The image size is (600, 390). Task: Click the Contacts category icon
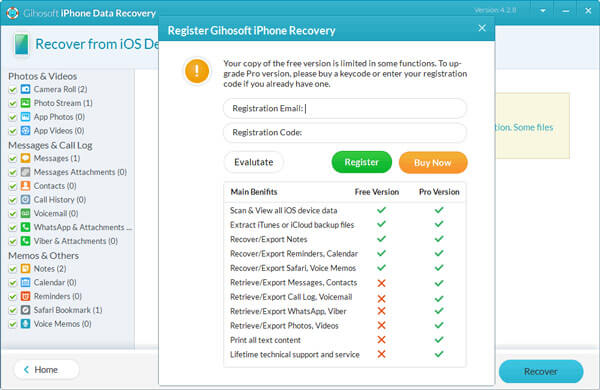click(25, 186)
